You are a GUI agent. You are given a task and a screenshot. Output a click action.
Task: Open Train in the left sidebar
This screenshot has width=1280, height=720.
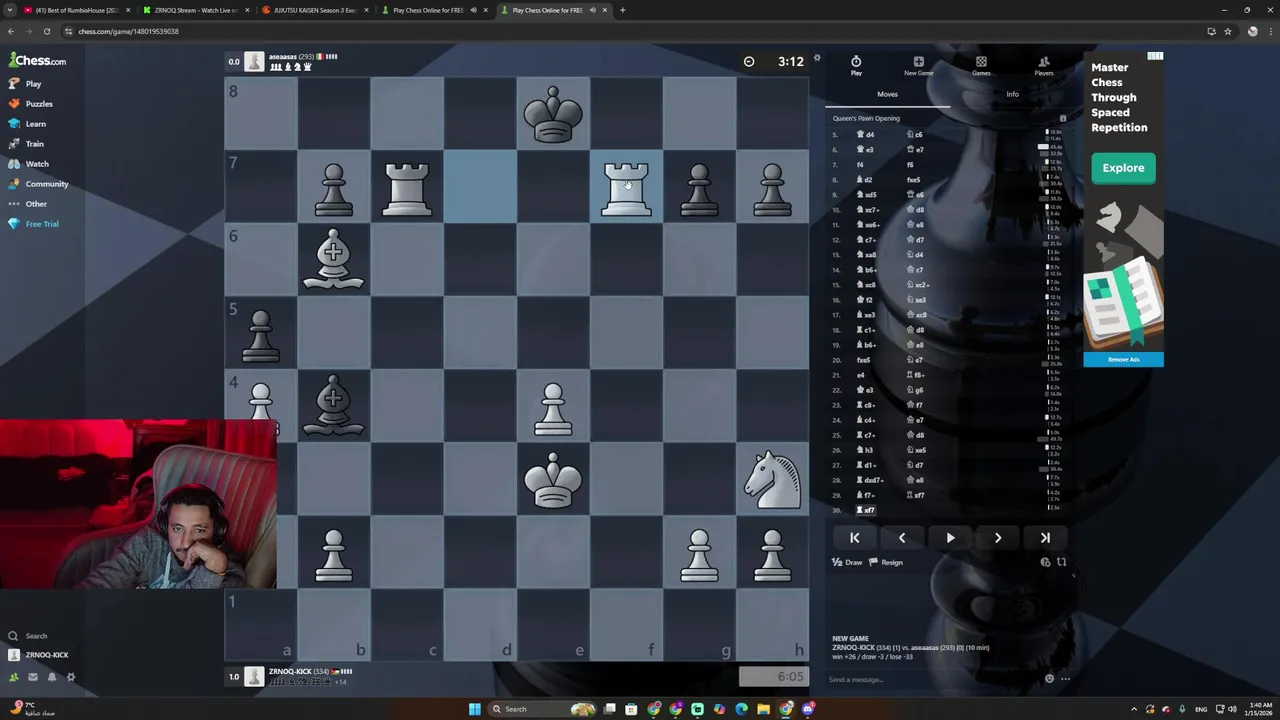point(27,144)
